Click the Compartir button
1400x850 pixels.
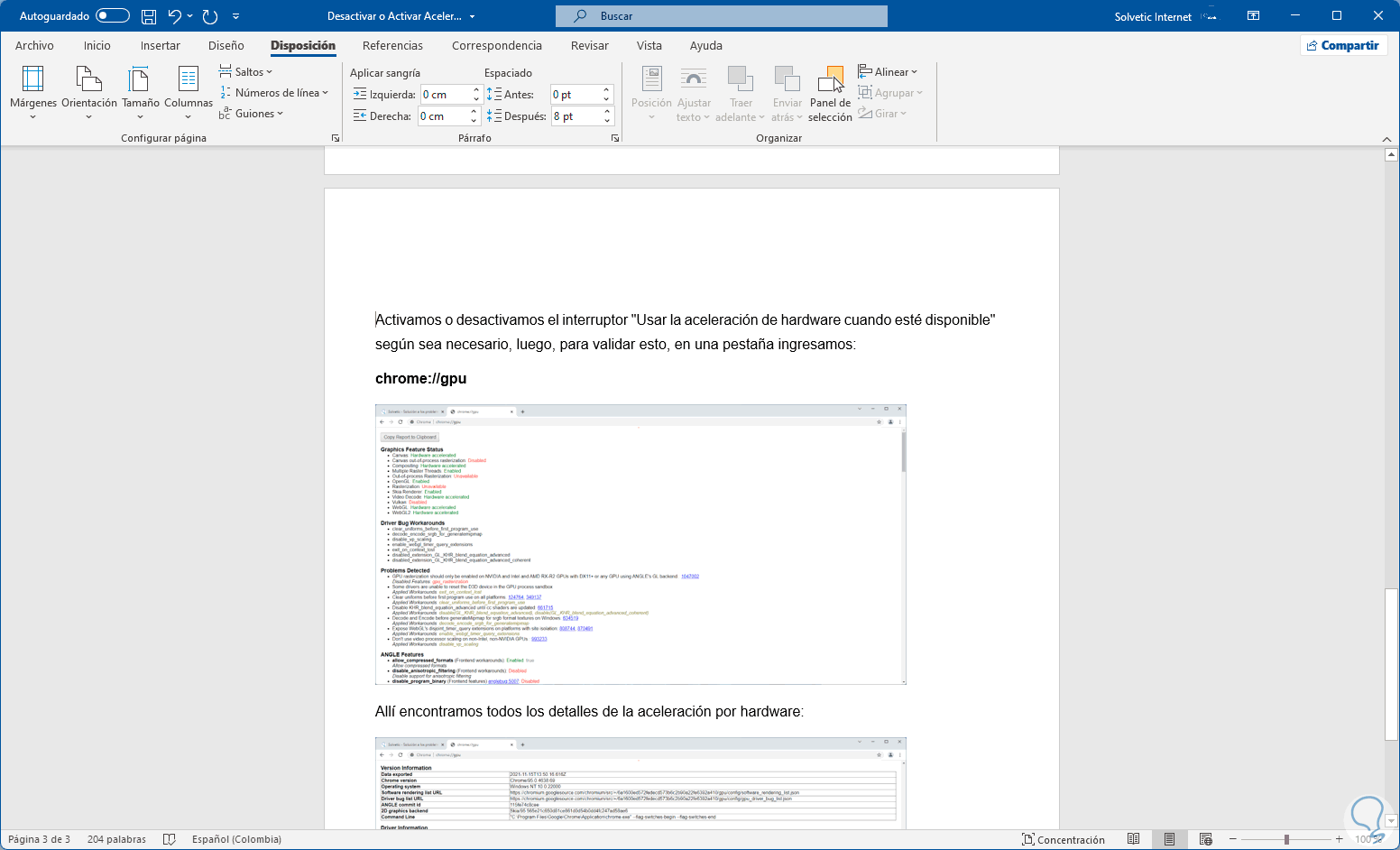(x=1342, y=46)
